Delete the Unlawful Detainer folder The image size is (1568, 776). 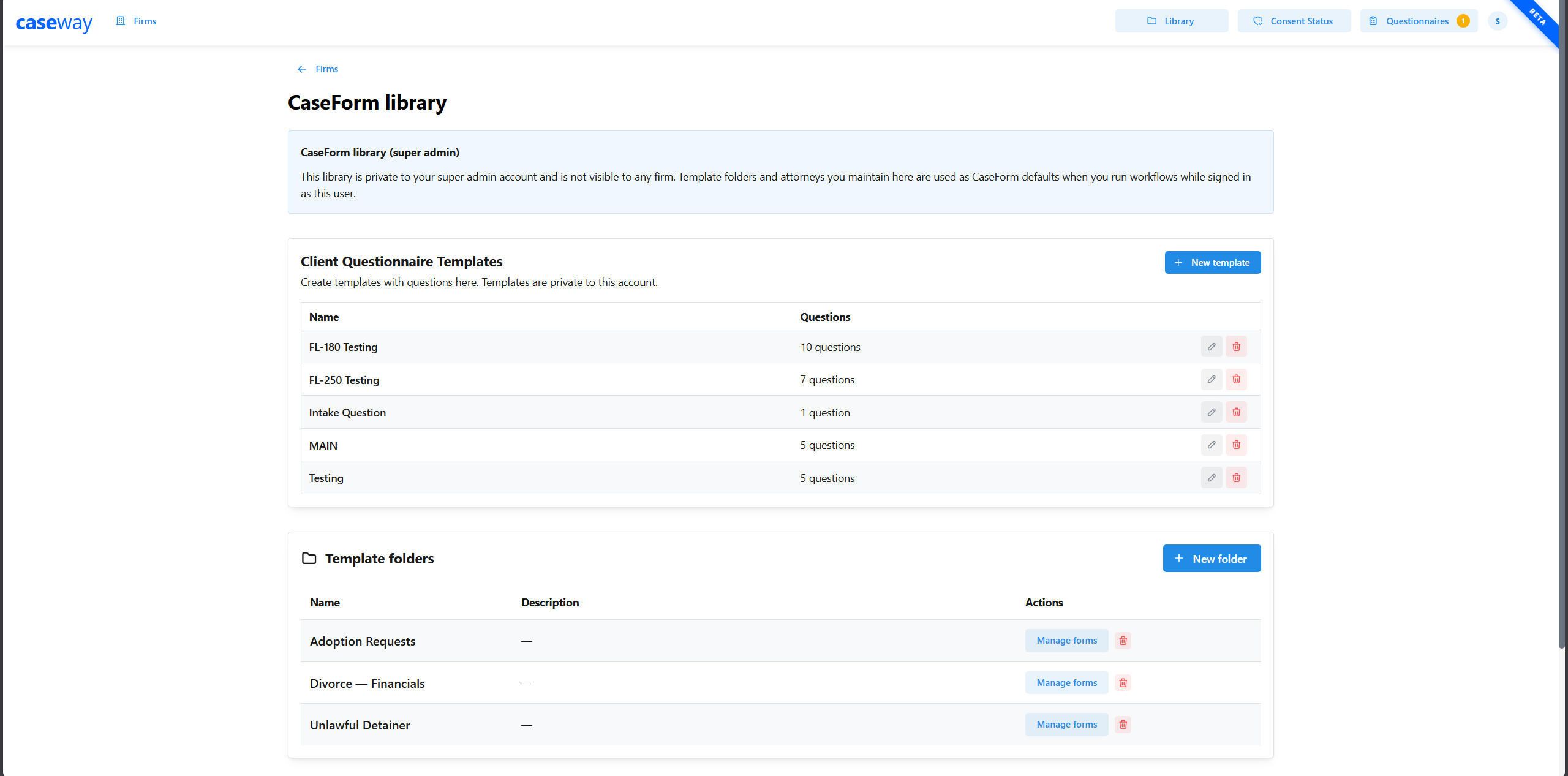pyautogui.click(x=1123, y=725)
